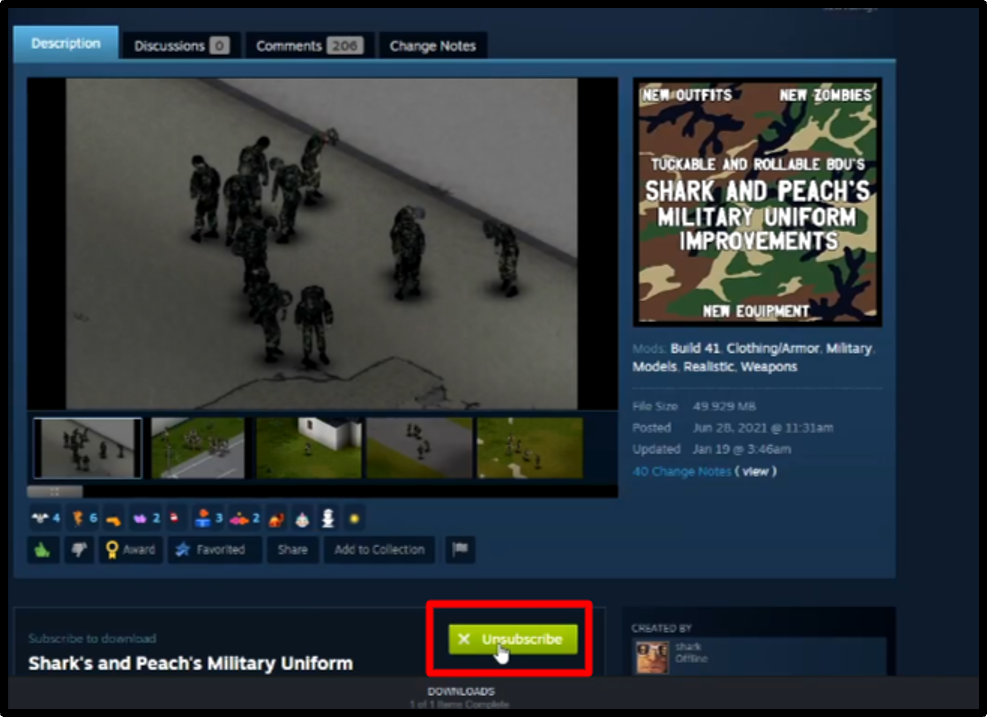
Task: Open the Share options
Action: [x=292, y=550]
